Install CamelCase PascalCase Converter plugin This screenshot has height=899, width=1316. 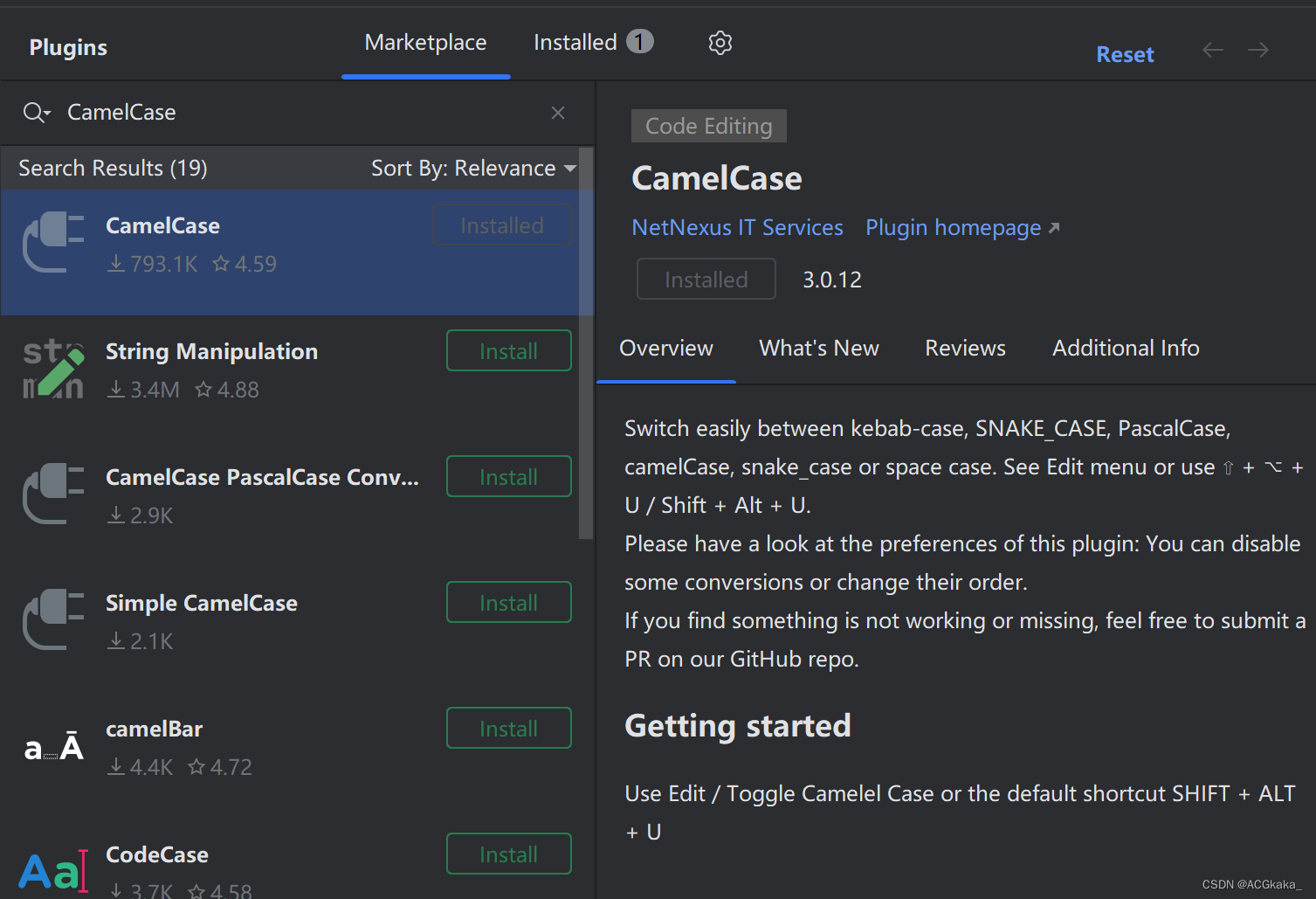point(509,476)
